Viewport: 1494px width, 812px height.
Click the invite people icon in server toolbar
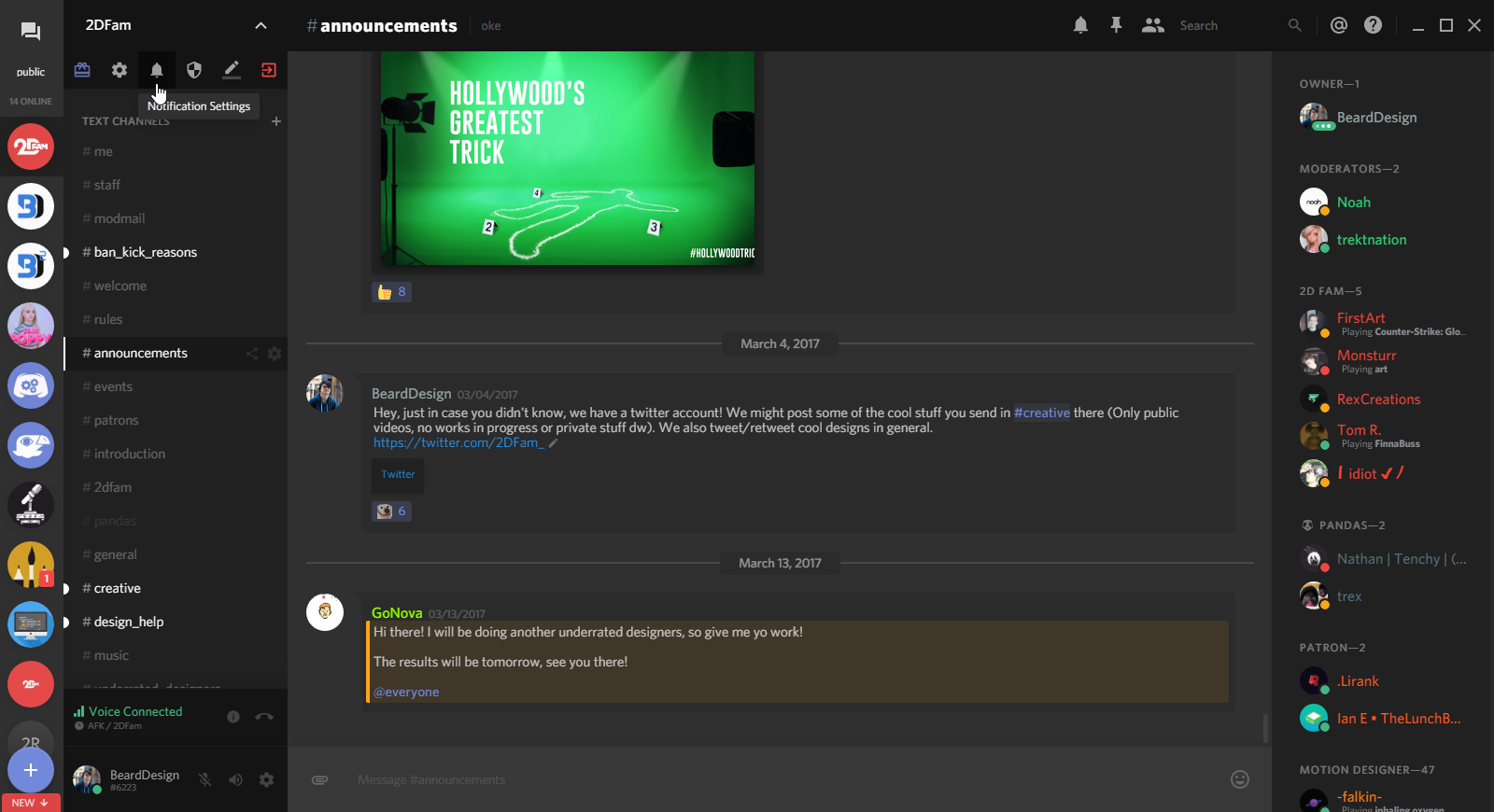tap(82, 70)
